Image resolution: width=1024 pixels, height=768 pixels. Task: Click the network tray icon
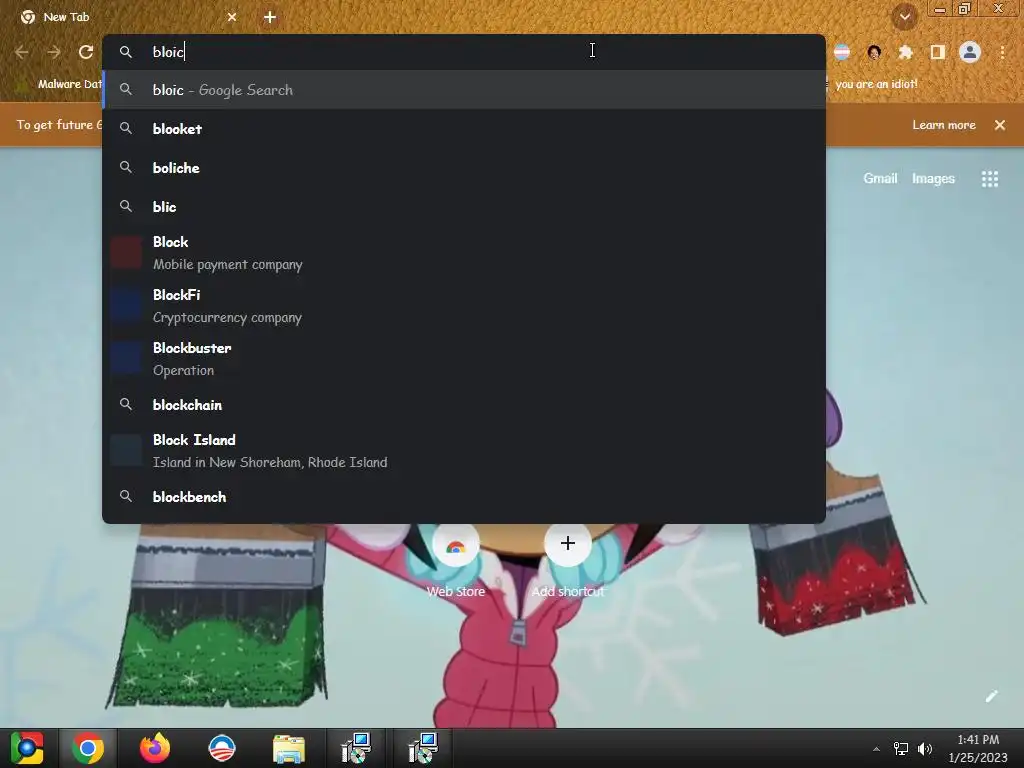(901, 749)
